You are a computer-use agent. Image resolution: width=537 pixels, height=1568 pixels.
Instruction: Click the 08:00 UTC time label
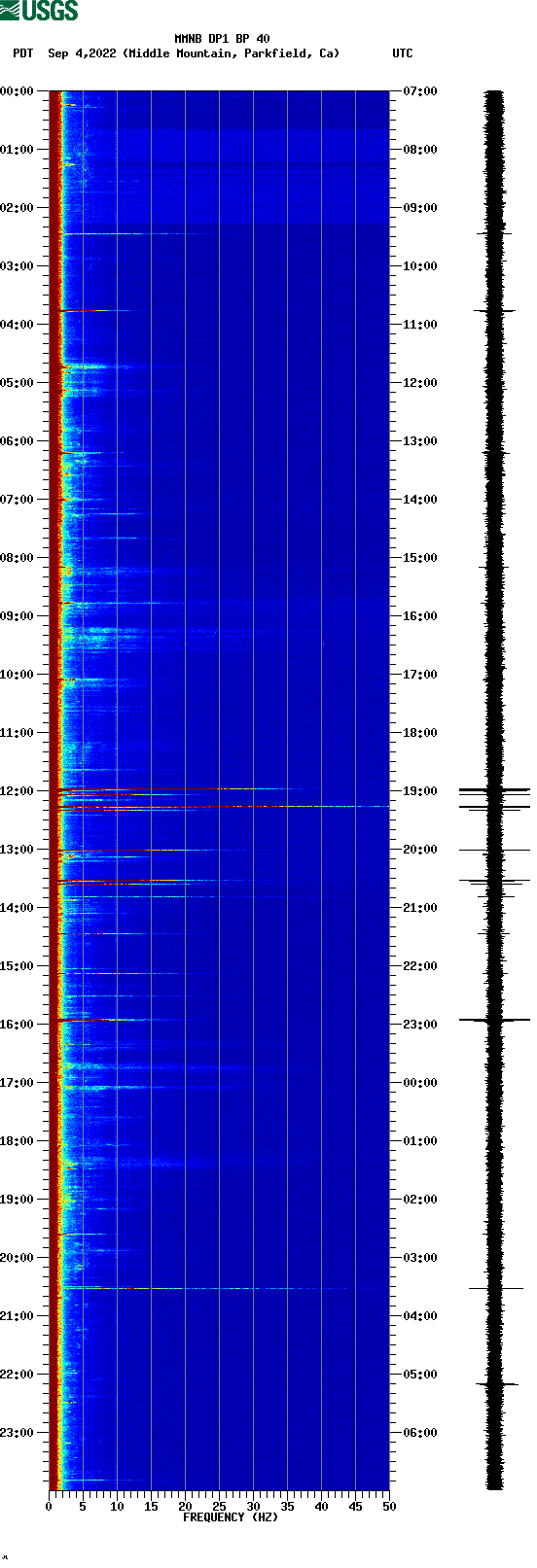tap(420, 150)
